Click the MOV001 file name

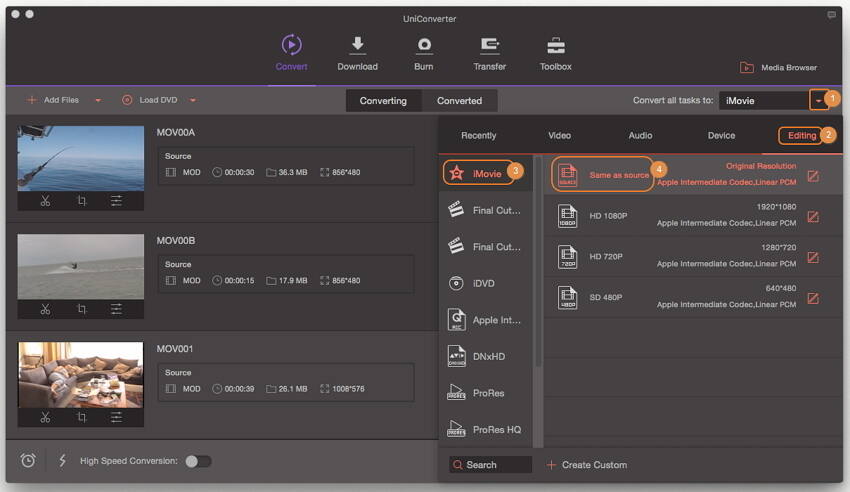coord(175,349)
